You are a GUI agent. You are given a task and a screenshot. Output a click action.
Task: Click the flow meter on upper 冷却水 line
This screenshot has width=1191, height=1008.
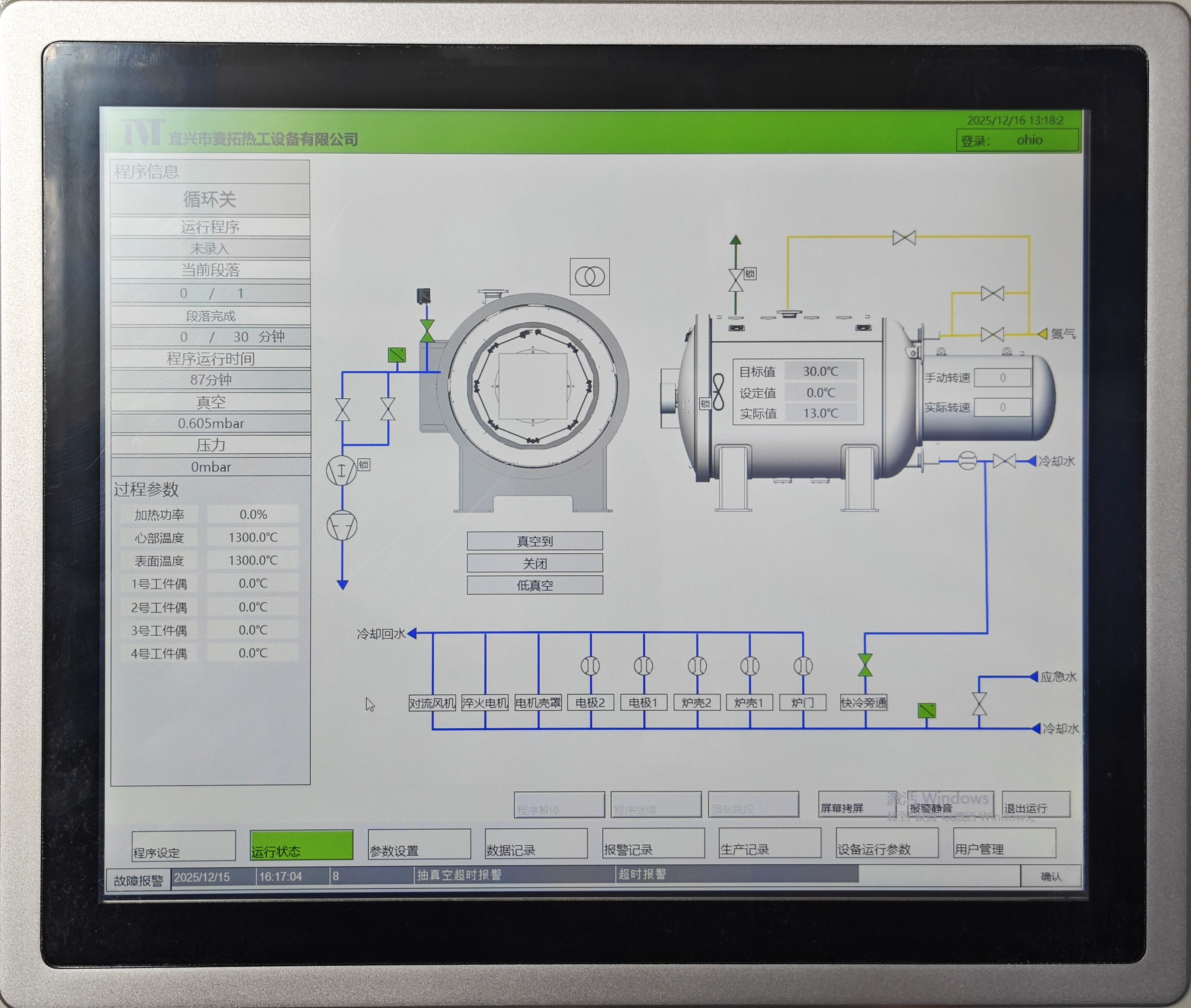click(967, 460)
